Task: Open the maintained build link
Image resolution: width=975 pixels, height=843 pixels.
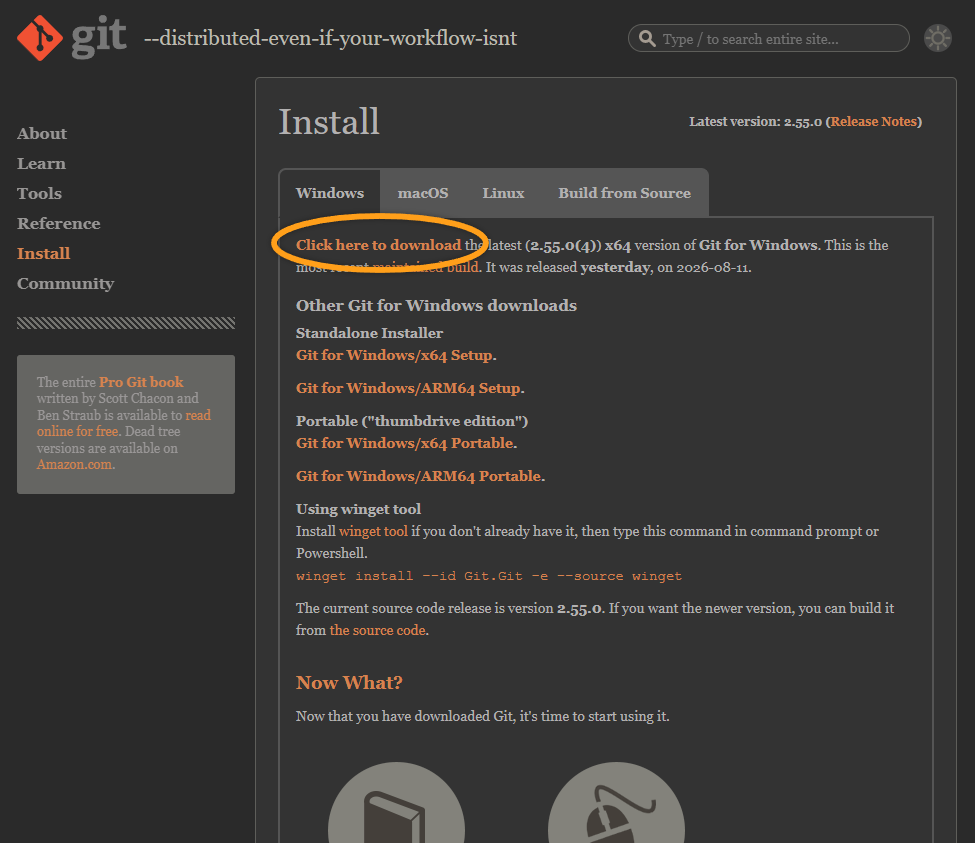Action: (x=426, y=267)
